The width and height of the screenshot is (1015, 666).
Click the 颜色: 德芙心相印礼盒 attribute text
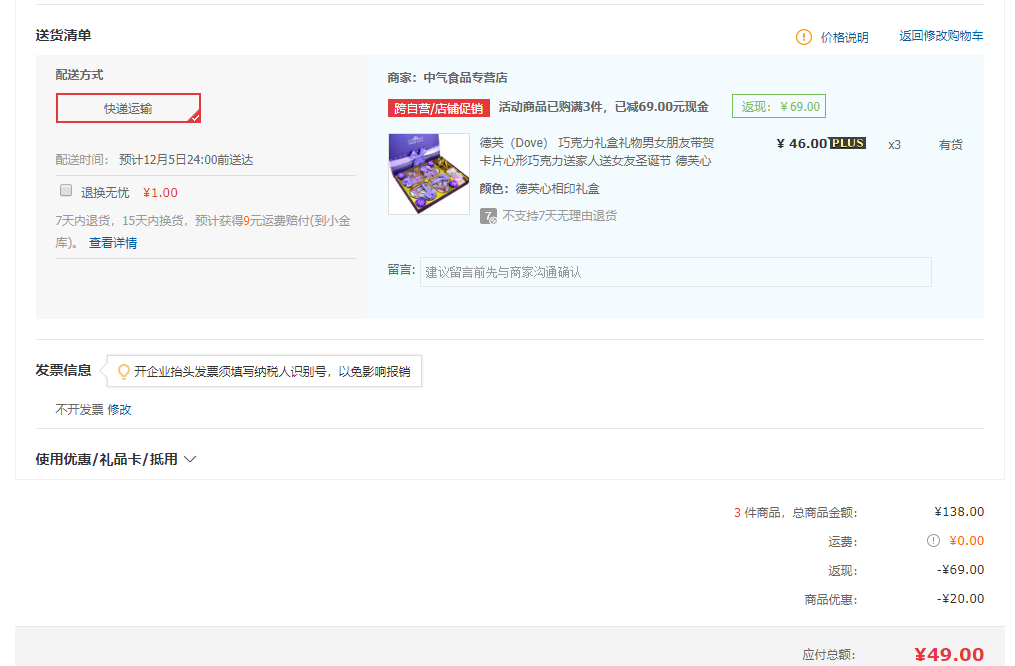539,189
